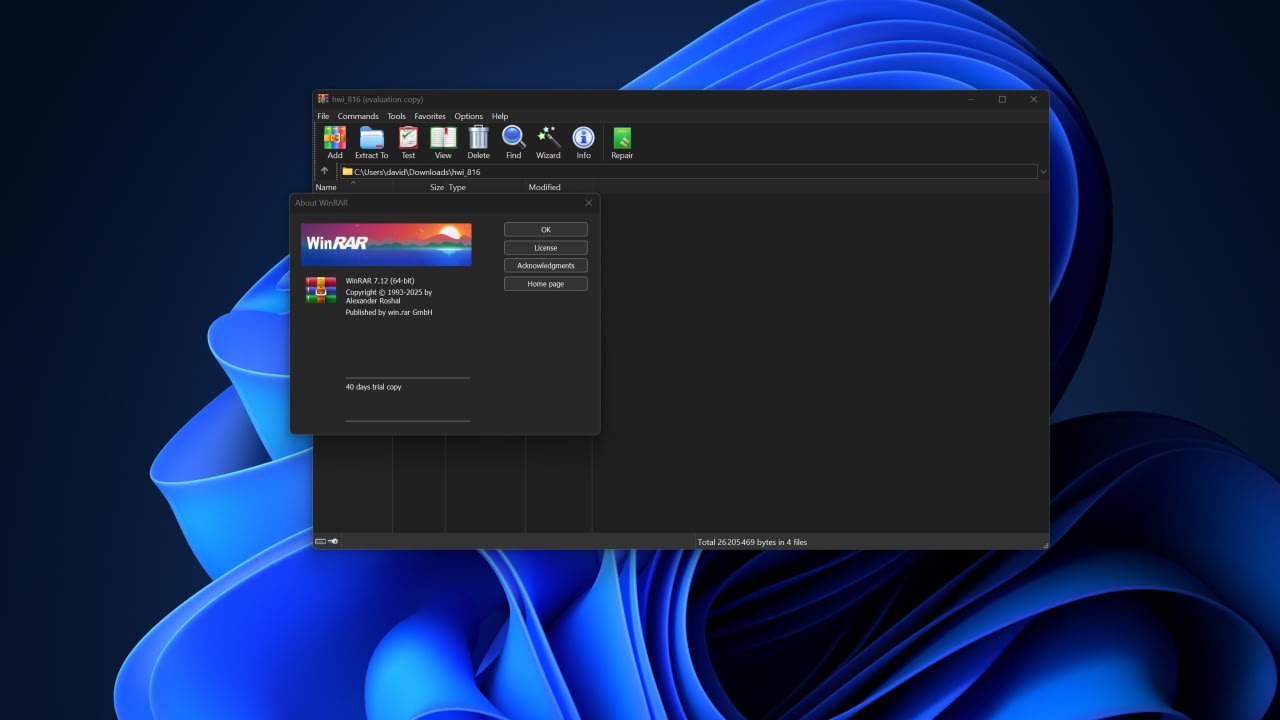
Task: Launch the Wizard wand icon
Action: pos(548,139)
